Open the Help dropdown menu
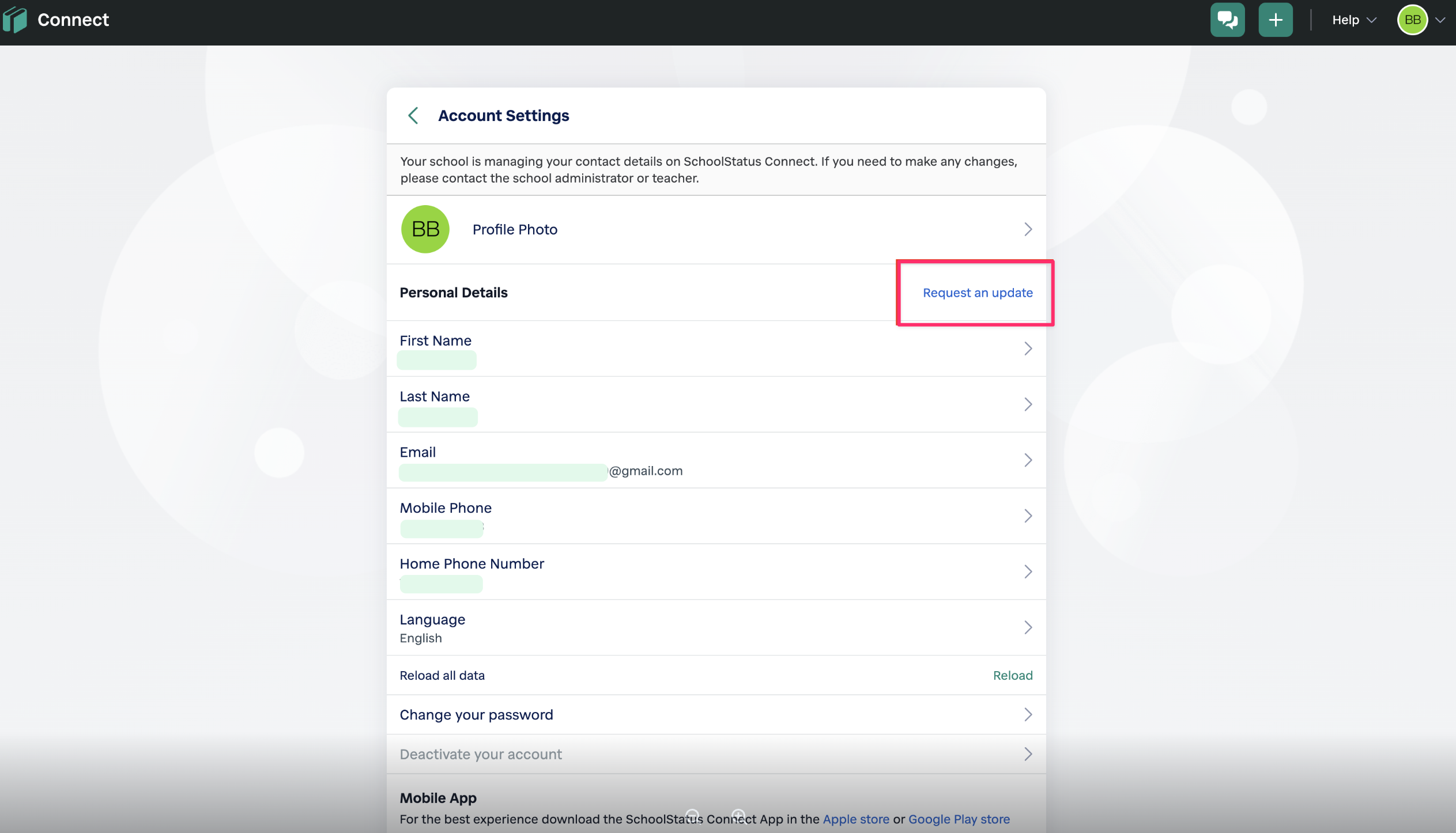Screen dimensions: 1456x833 point(1353,20)
